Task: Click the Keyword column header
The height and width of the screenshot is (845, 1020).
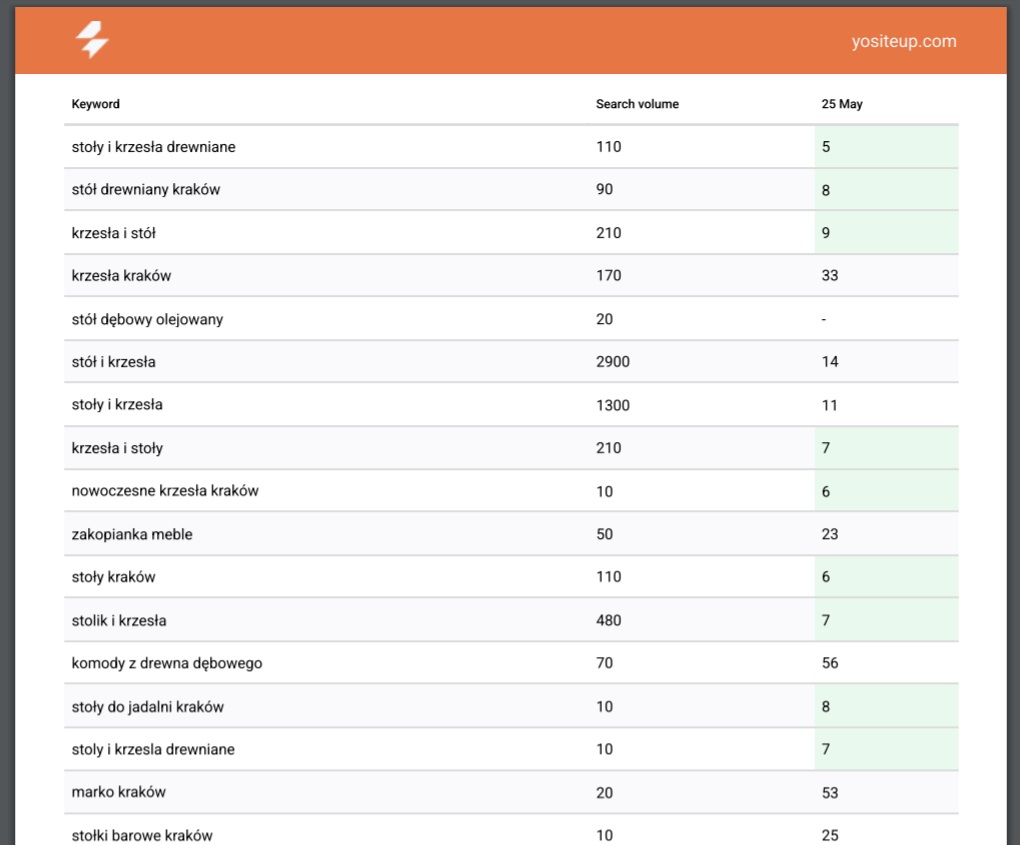Action: [96, 104]
